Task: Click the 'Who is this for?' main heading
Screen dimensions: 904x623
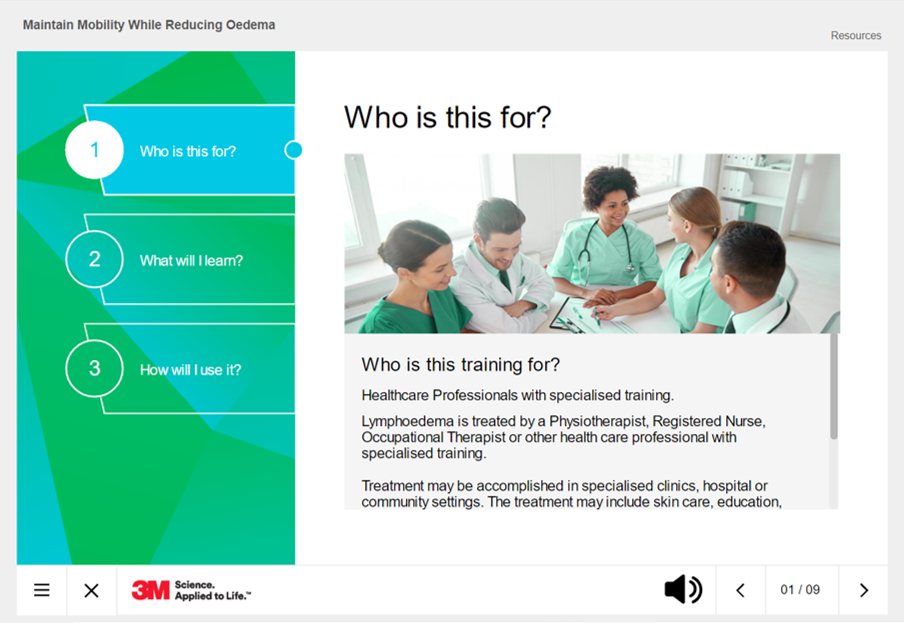Action: coord(447,118)
